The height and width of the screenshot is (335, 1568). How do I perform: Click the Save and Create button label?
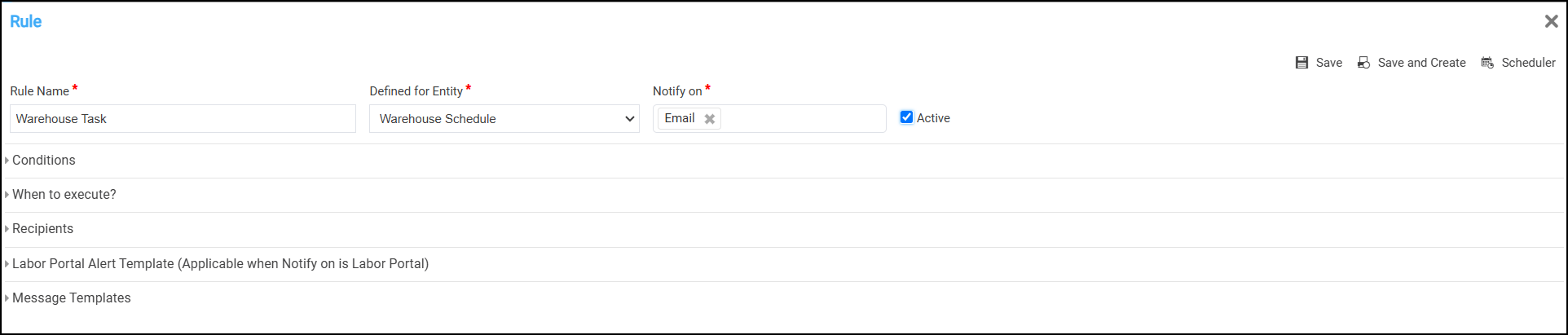(1421, 63)
